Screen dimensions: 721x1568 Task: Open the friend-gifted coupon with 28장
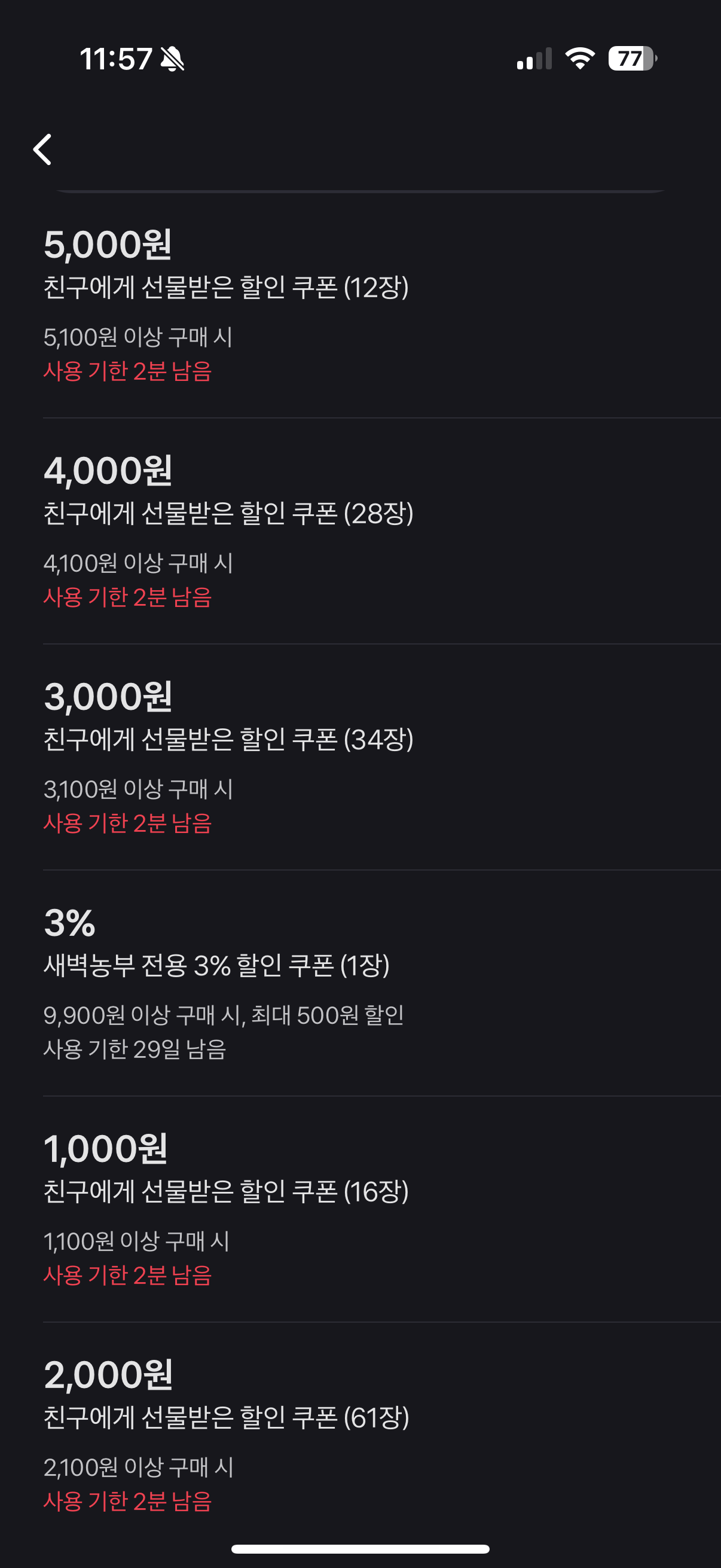pos(228,513)
